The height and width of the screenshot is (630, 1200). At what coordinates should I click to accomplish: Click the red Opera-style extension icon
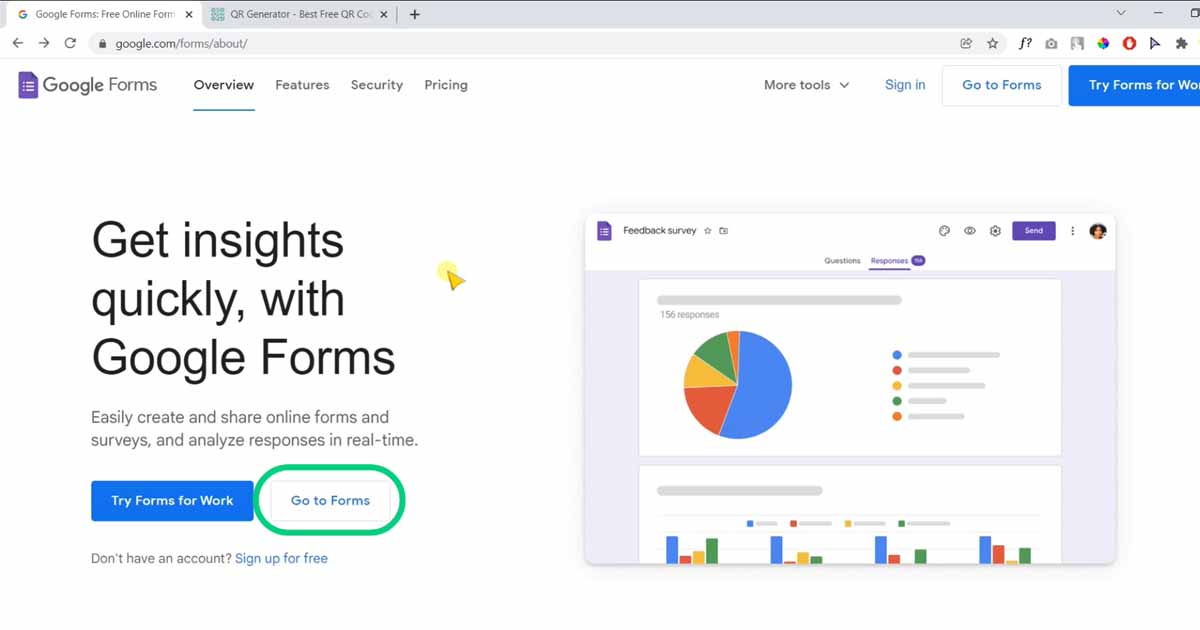pos(1129,43)
